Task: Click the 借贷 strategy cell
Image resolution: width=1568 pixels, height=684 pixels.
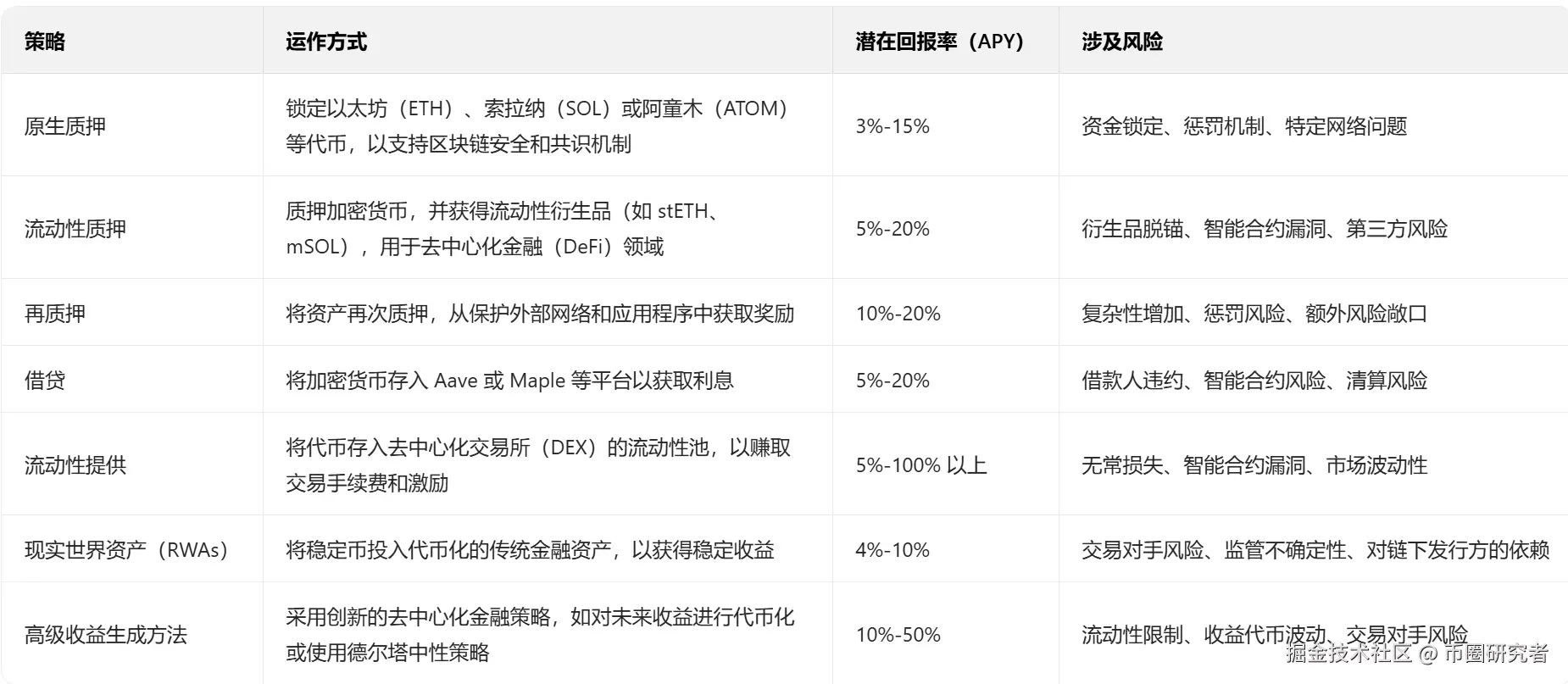Action: pos(45,381)
